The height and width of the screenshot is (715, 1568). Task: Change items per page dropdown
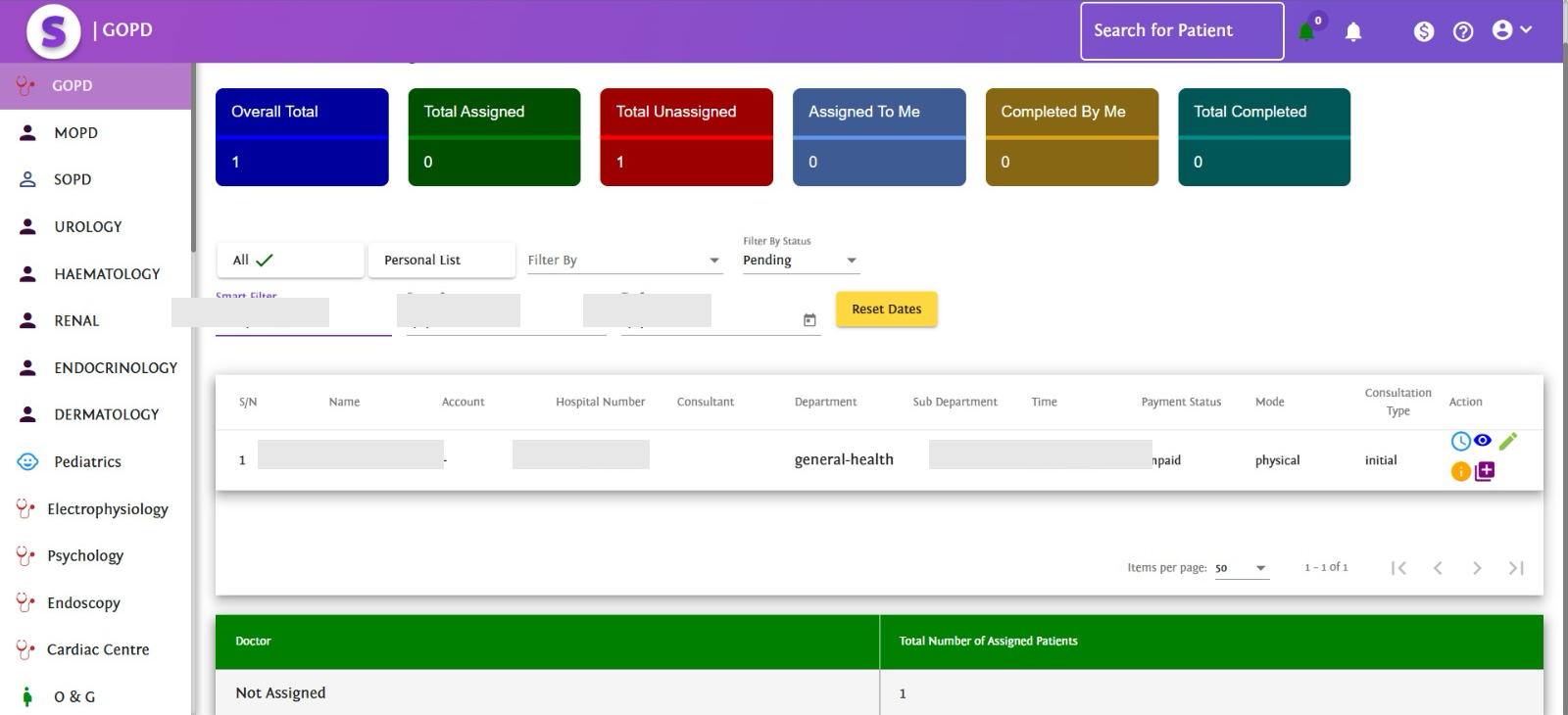tap(1242, 568)
